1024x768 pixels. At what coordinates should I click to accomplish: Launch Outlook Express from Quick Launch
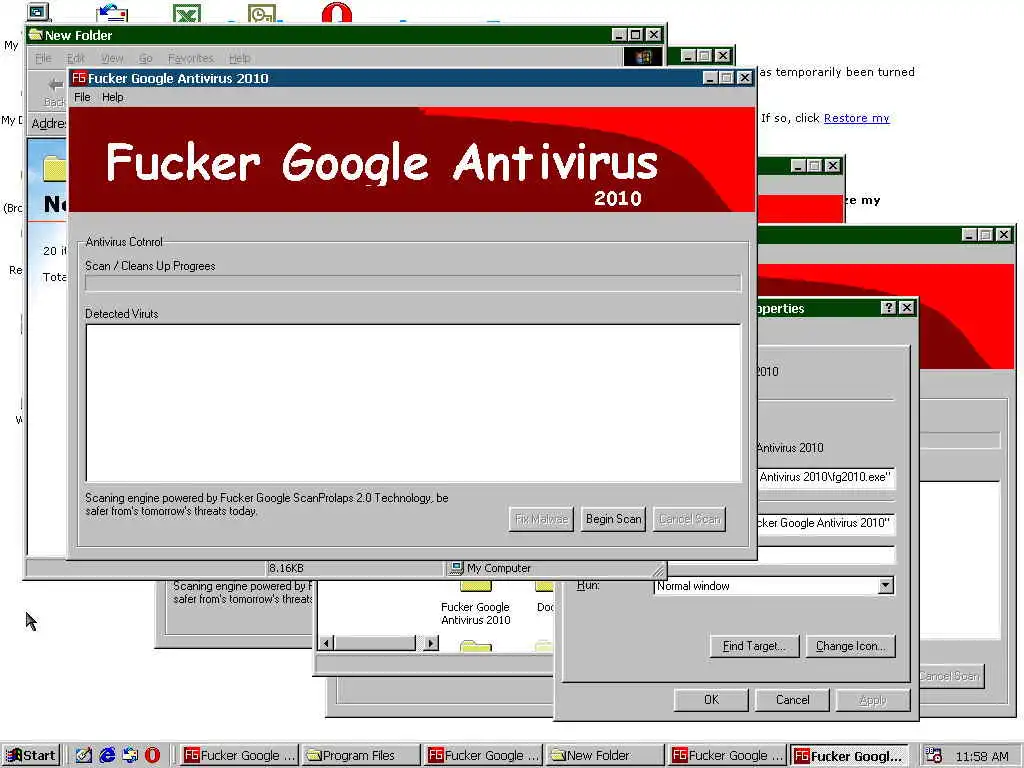click(130, 756)
